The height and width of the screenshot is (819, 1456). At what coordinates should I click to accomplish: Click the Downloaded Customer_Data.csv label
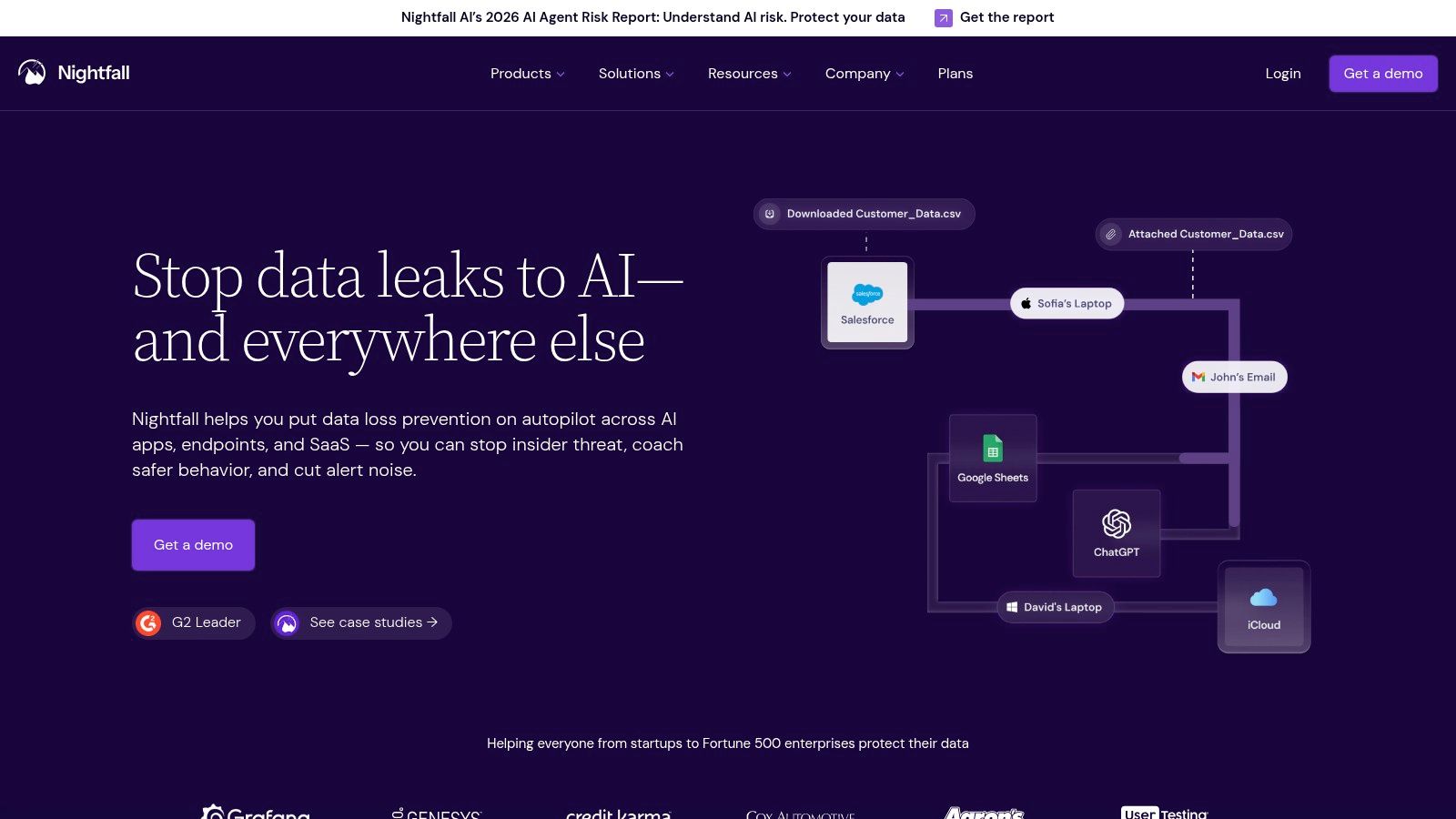[874, 214]
